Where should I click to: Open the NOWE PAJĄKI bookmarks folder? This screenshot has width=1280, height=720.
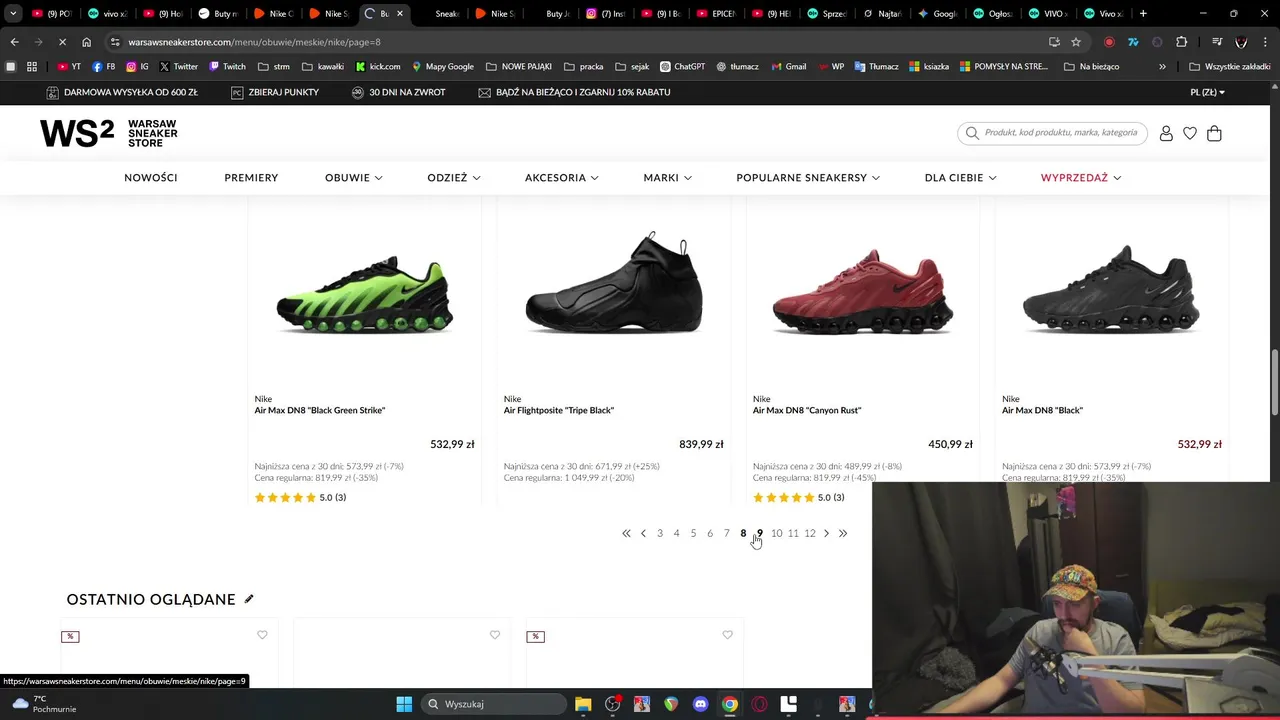point(518,67)
